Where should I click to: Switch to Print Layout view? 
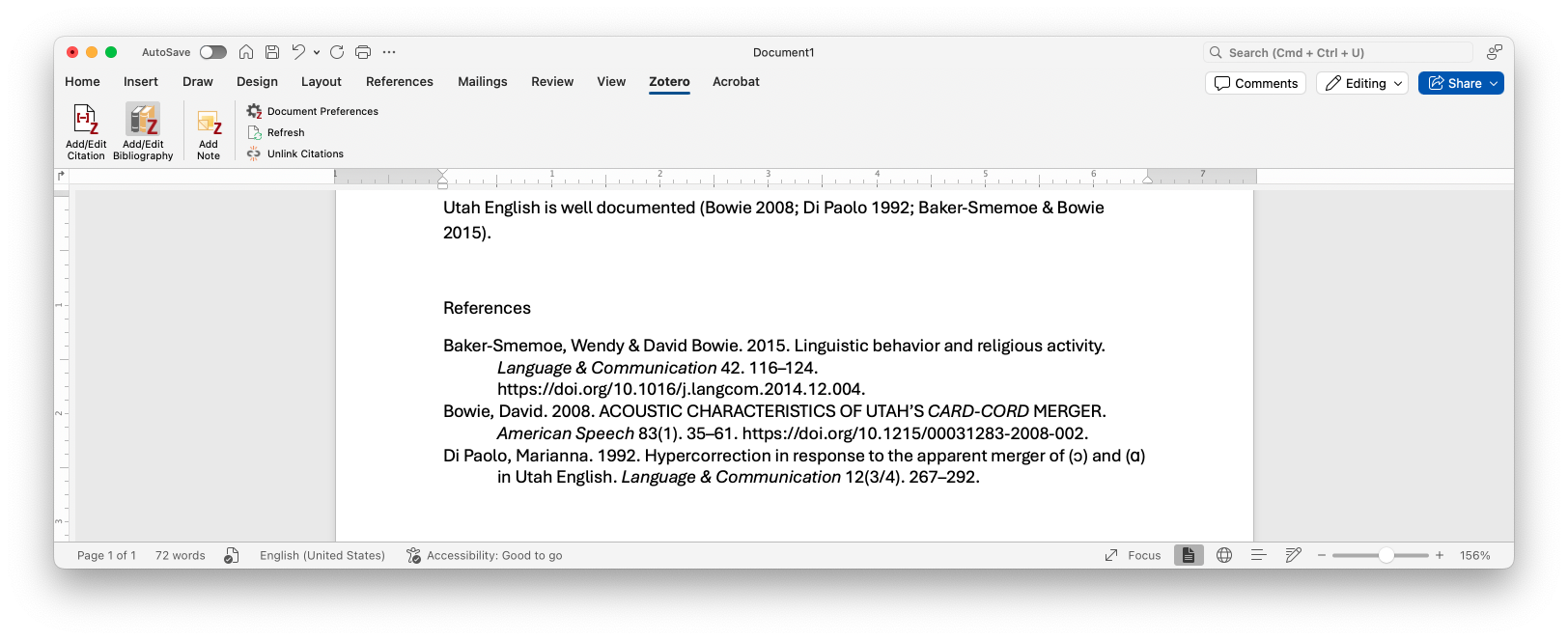1189,556
